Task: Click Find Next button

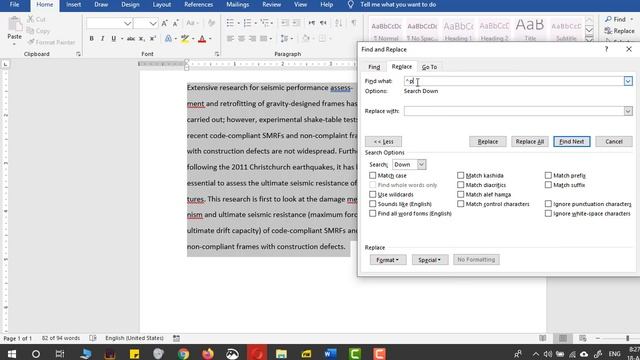Action: point(571,141)
